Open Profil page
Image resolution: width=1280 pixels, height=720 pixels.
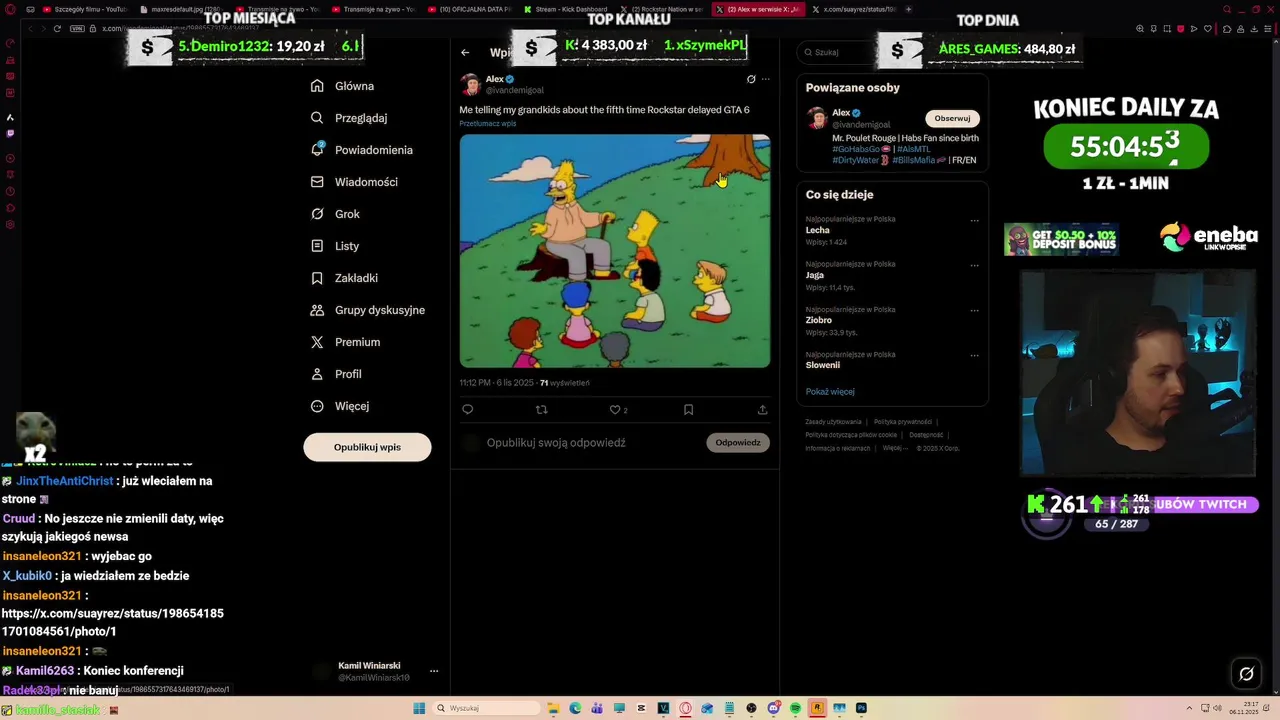336,374
